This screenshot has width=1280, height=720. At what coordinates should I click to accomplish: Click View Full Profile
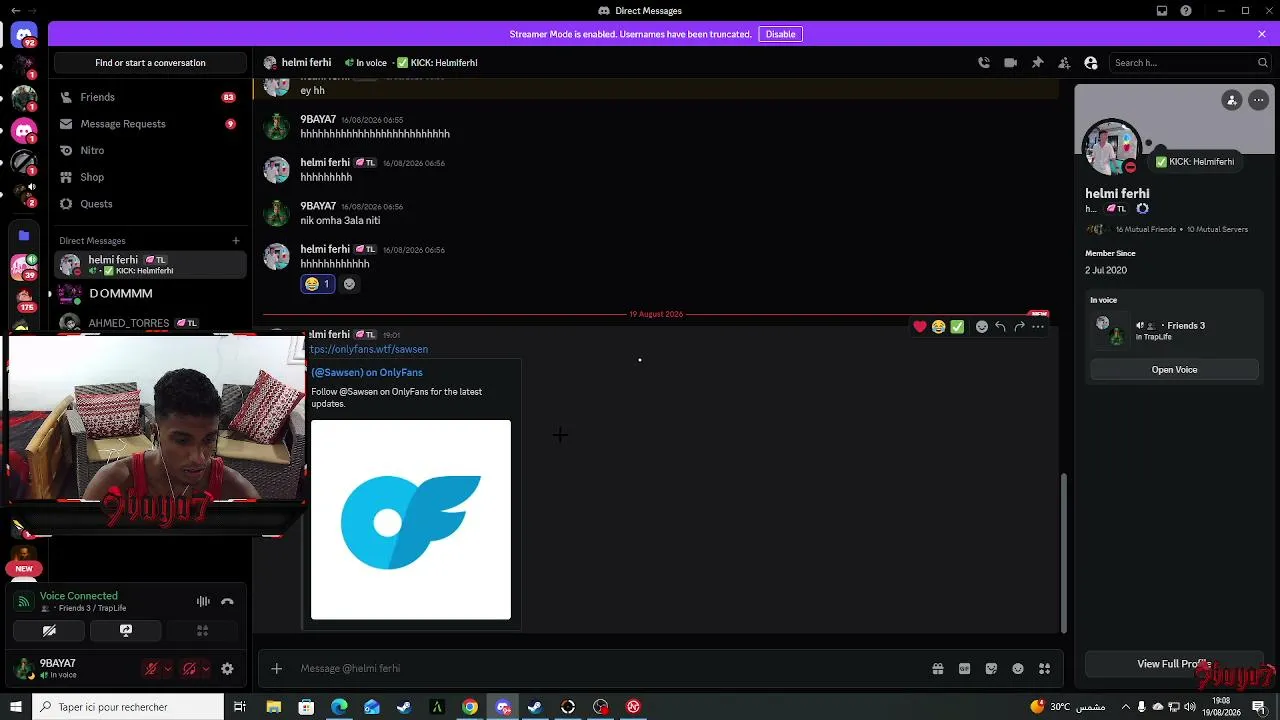(1174, 664)
